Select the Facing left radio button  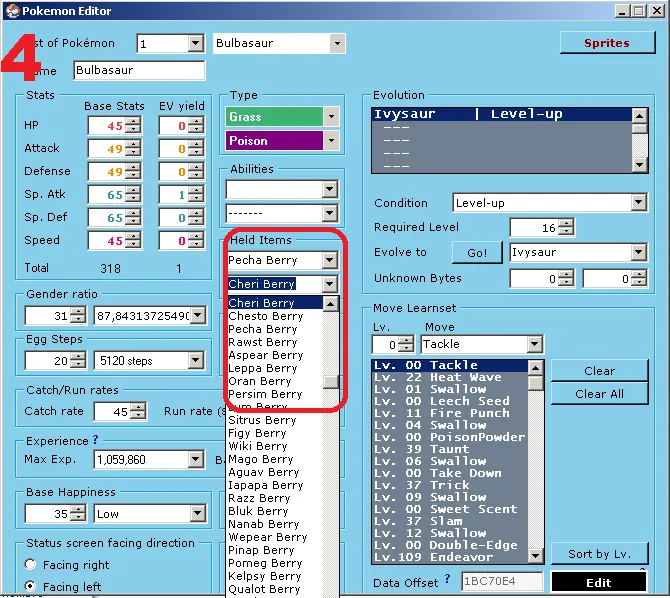tap(30, 586)
